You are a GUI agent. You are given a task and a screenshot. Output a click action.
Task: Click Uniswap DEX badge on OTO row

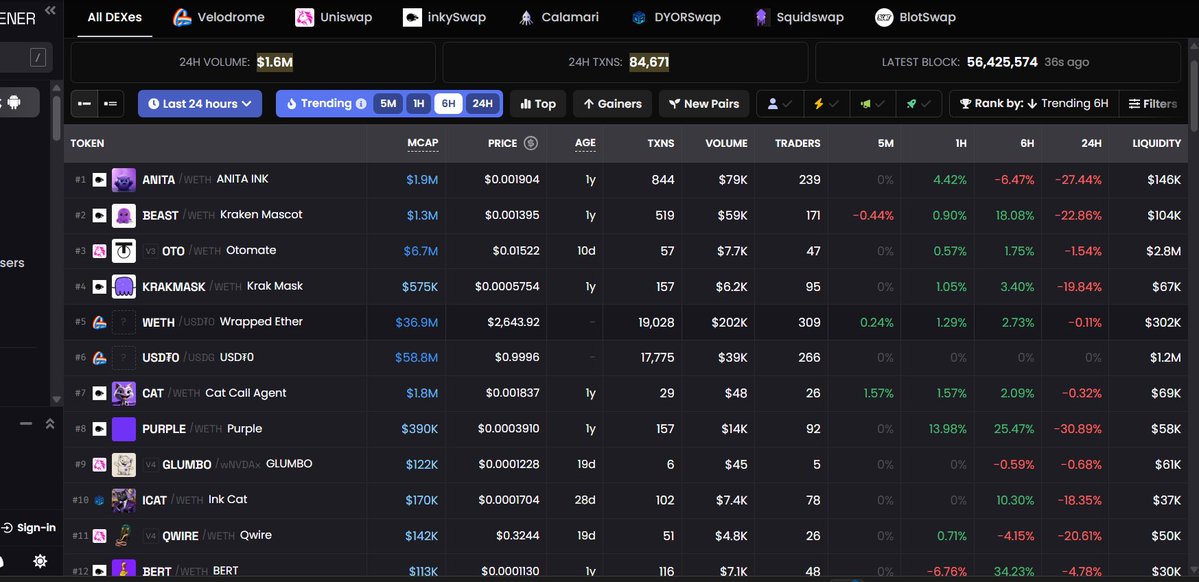point(99,251)
